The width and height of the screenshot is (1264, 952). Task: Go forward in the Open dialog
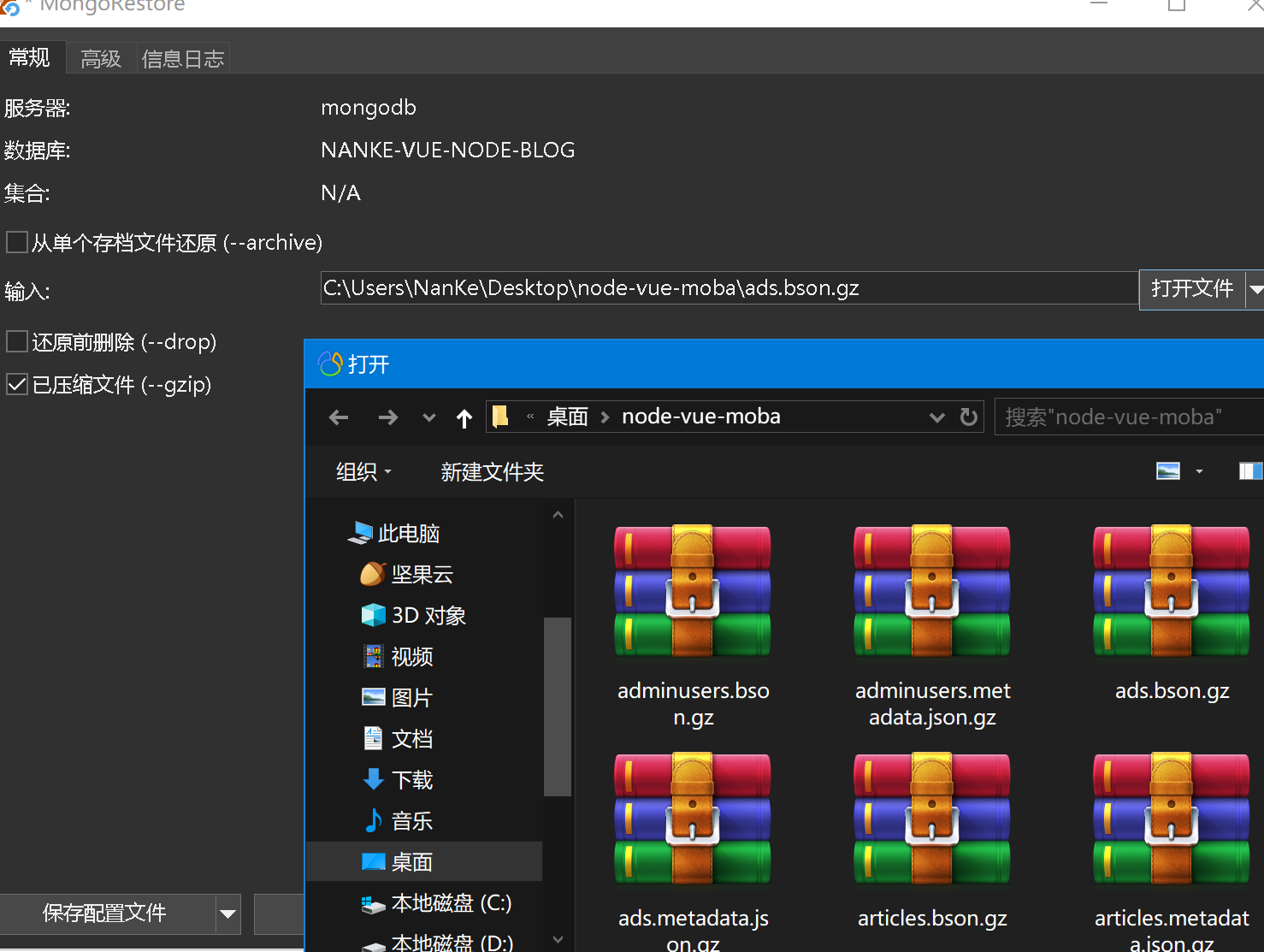click(388, 417)
